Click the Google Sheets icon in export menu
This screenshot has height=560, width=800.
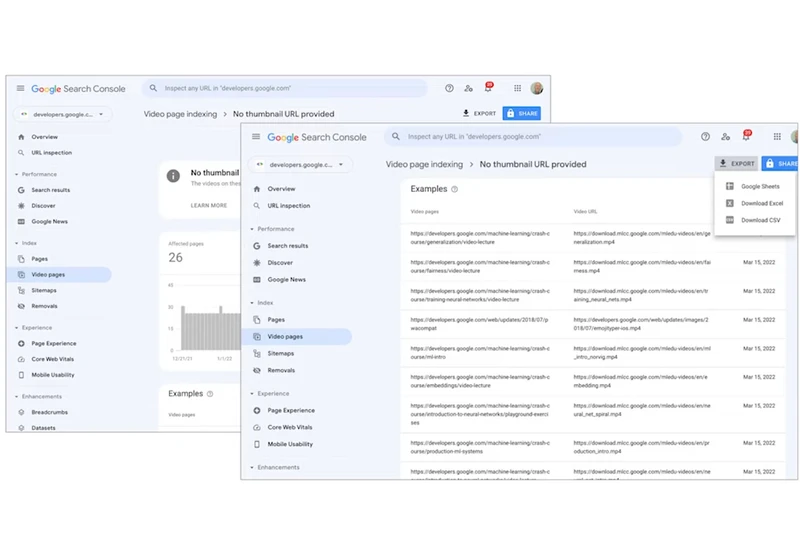click(730, 186)
